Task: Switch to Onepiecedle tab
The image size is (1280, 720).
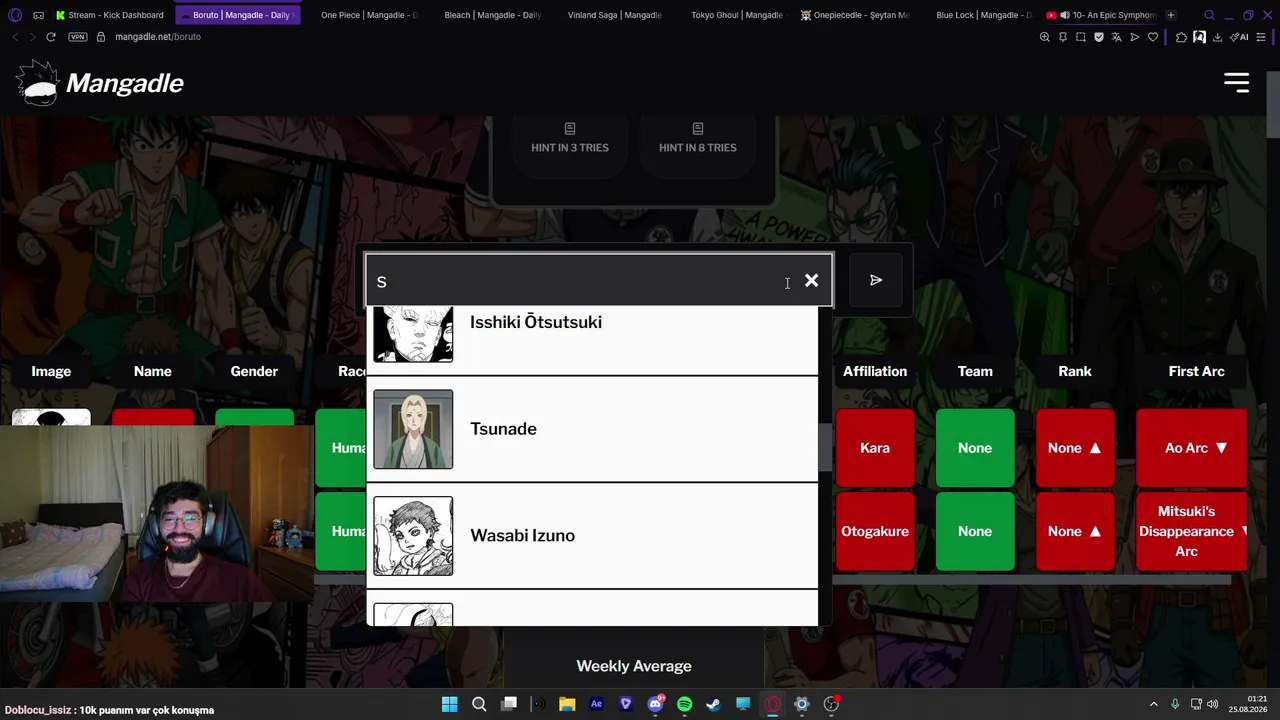Action: click(x=854, y=15)
